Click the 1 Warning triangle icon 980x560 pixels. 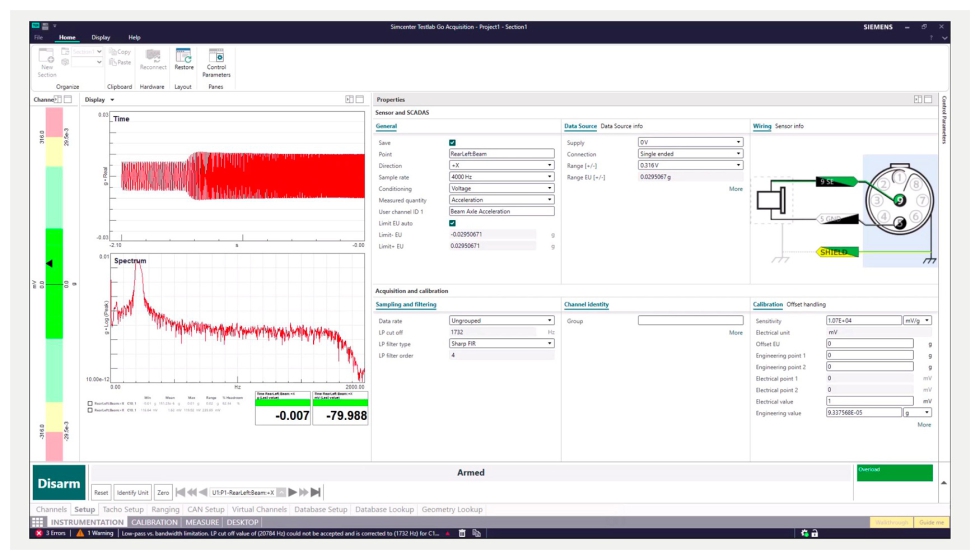tap(80, 533)
